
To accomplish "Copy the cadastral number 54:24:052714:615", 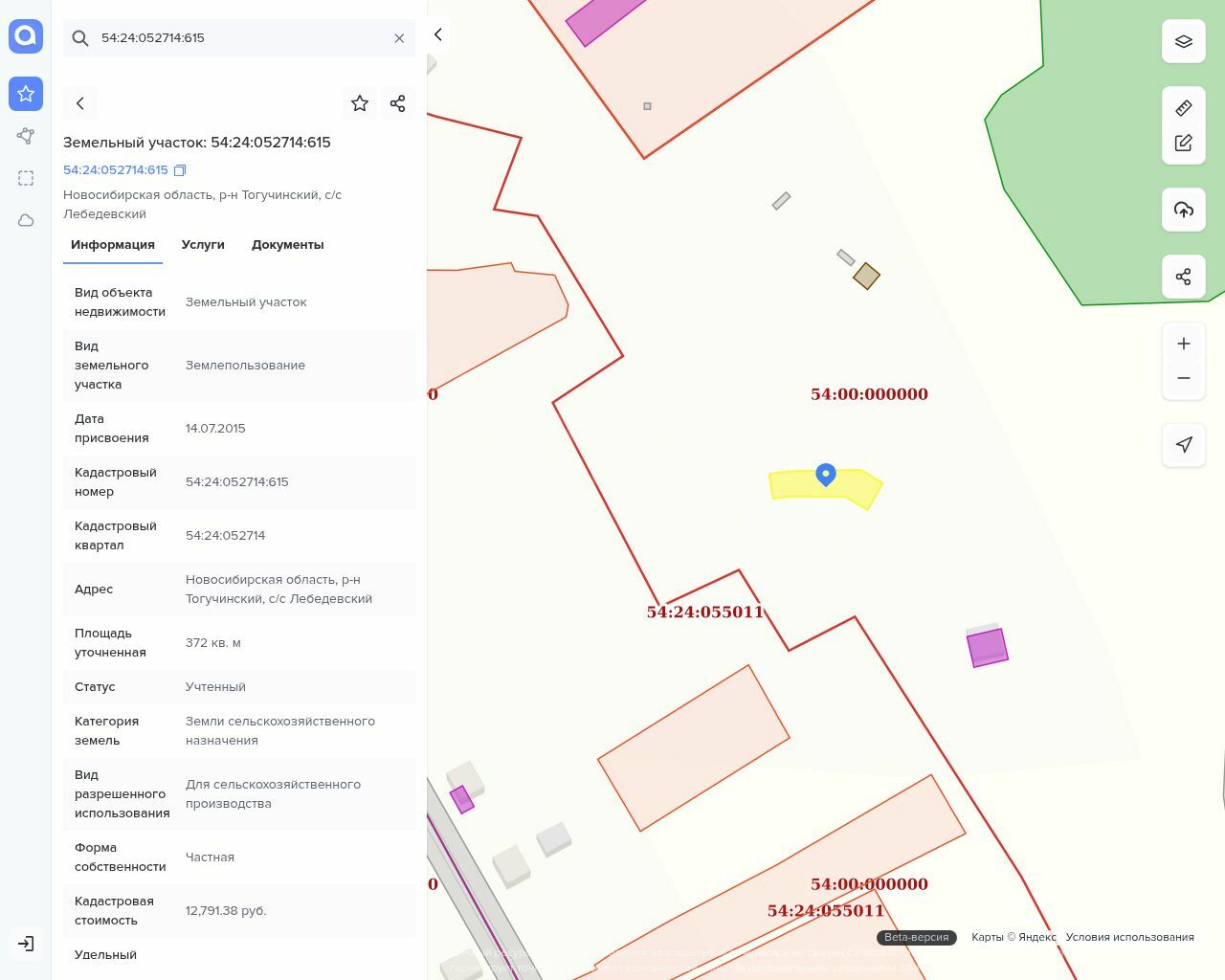I will coord(180,170).
